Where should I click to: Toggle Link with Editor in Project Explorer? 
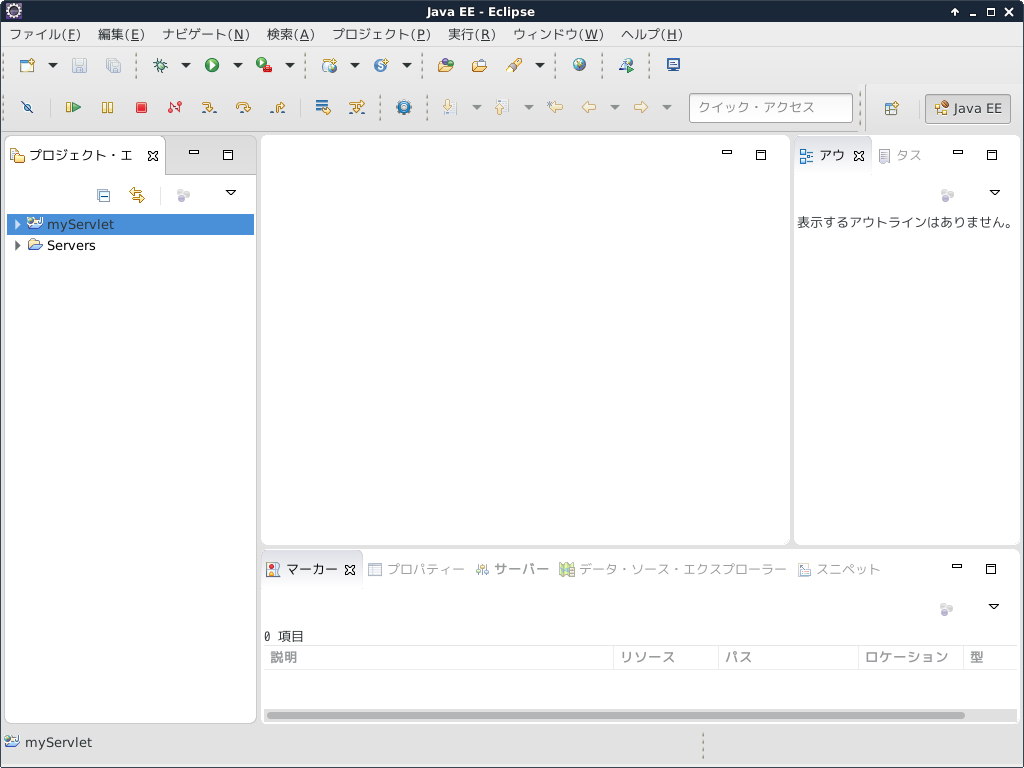click(136, 195)
